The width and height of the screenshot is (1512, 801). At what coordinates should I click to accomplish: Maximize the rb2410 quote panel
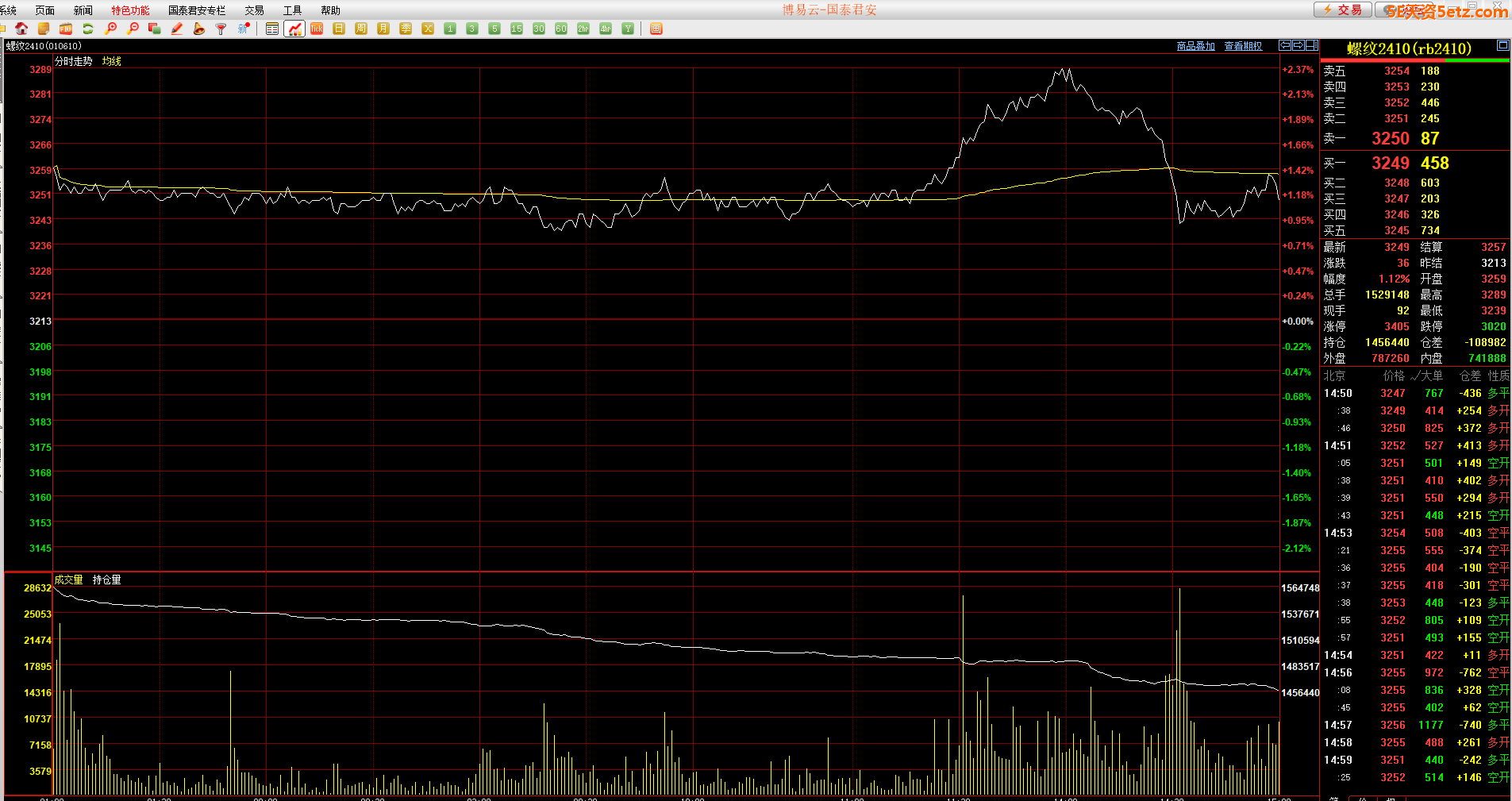coord(1502,45)
